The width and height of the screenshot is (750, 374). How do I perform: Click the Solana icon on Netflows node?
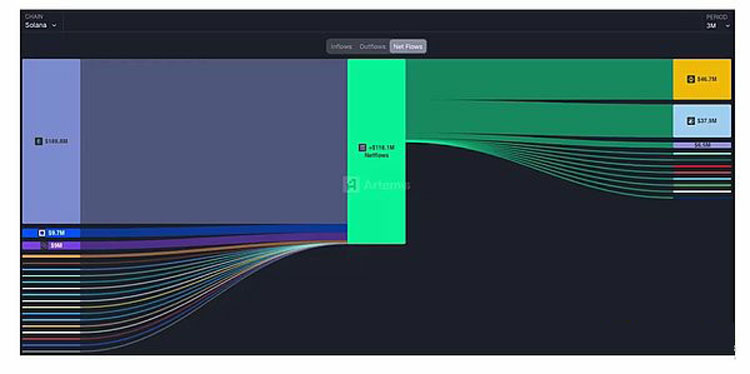click(362, 148)
